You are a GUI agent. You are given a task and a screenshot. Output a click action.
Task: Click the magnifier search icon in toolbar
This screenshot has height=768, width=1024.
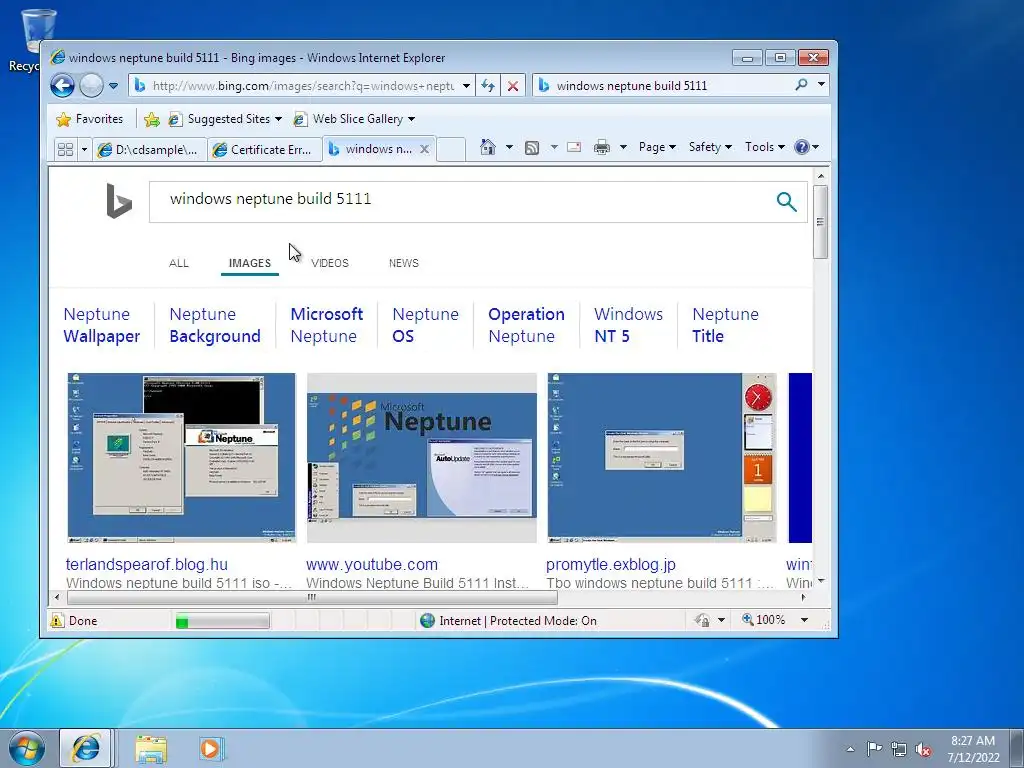tap(801, 85)
